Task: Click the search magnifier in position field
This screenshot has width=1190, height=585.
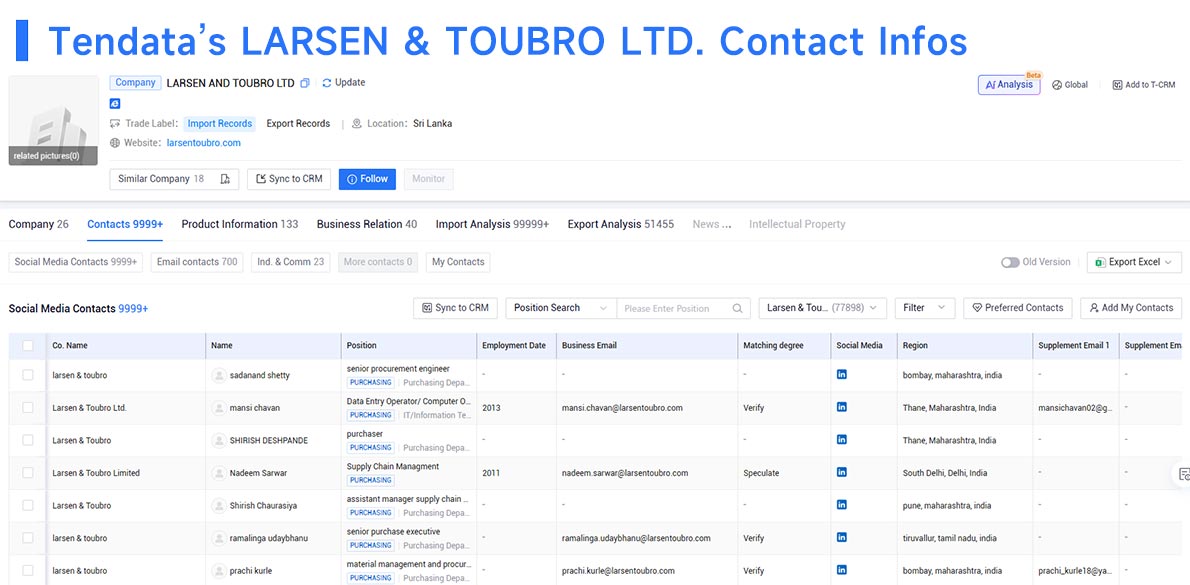Action: tap(737, 309)
